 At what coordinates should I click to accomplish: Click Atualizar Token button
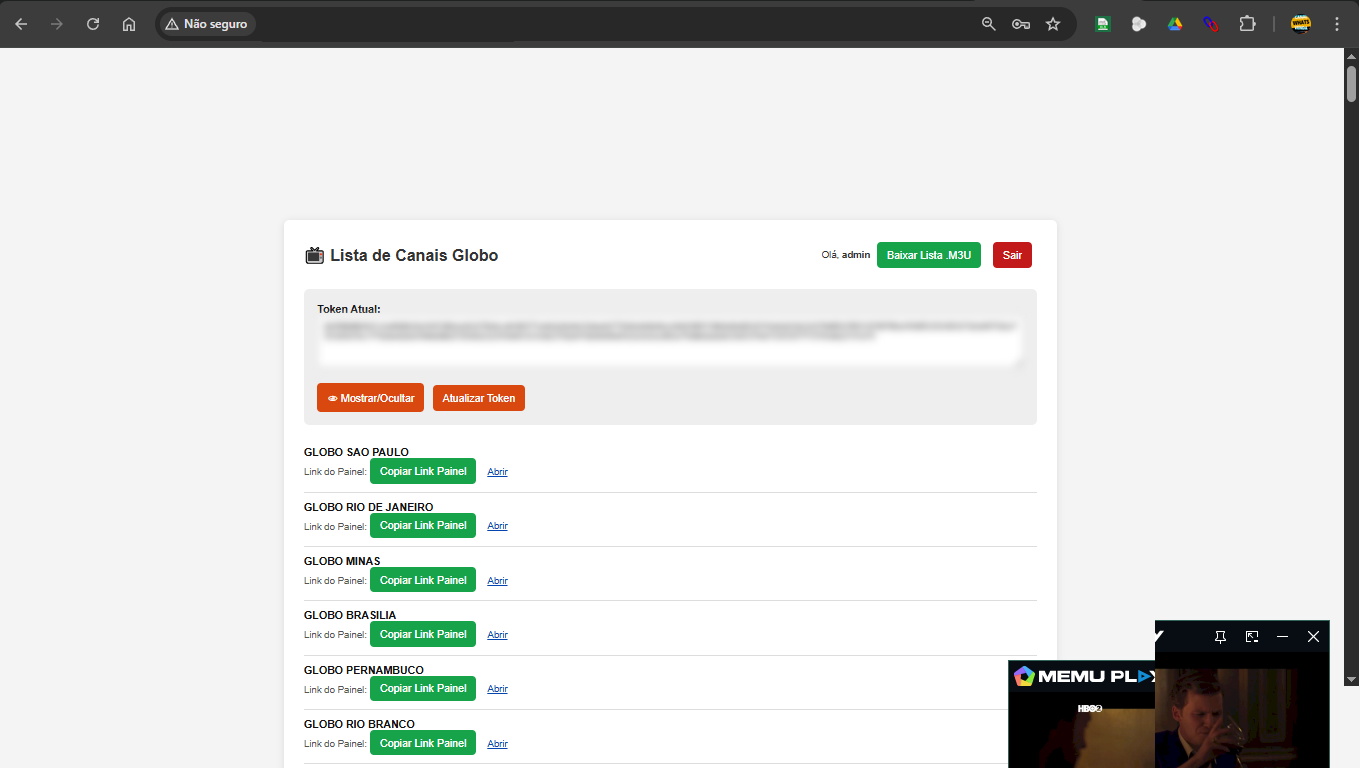click(478, 397)
